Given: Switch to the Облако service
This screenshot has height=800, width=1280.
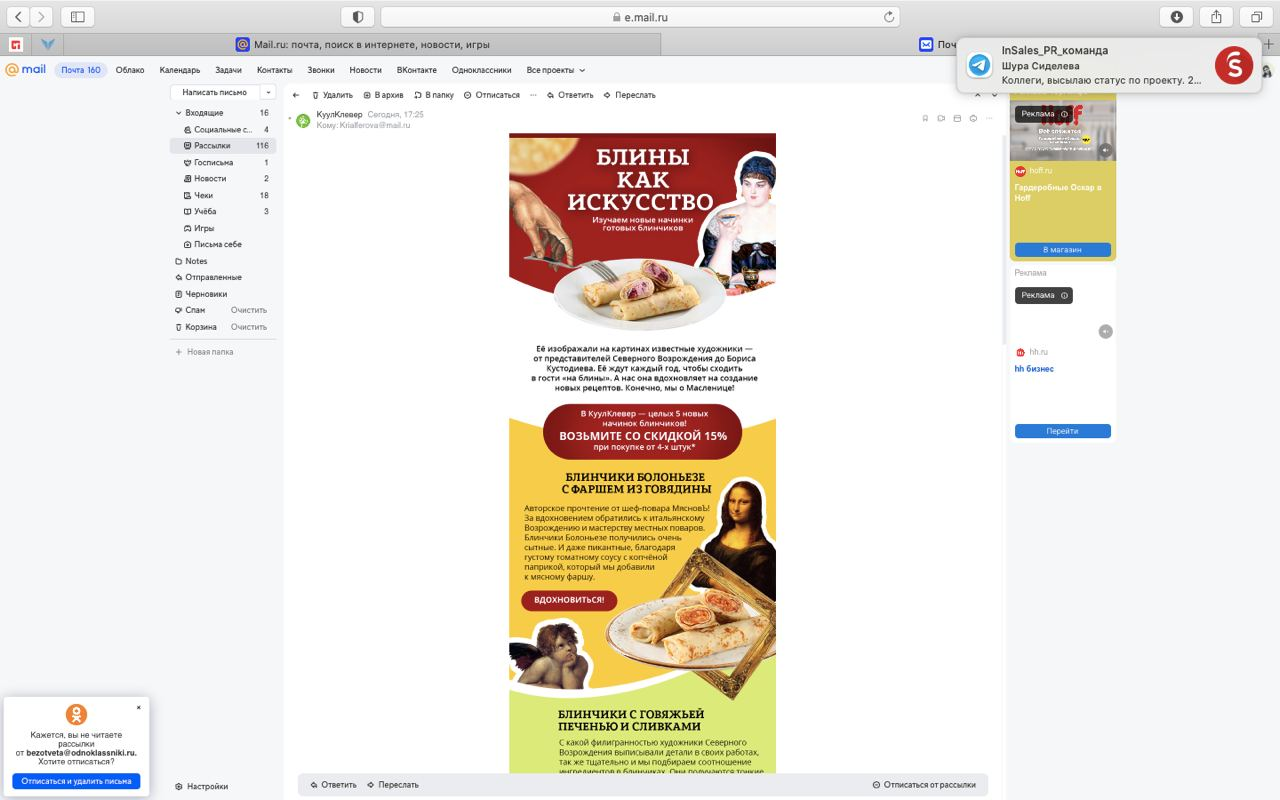Looking at the screenshot, I should pyautogui.click(x=130, y=70).
